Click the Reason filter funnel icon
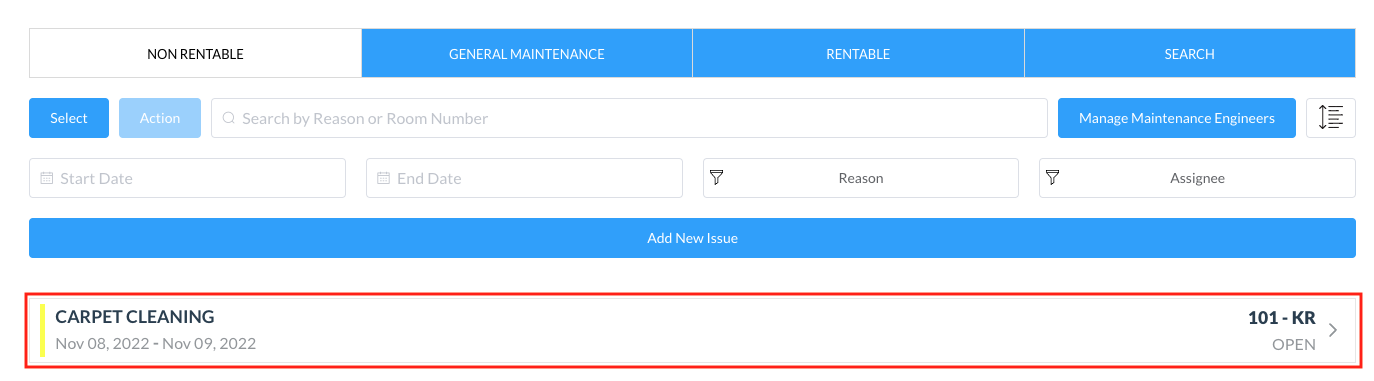This screenshot has width=1374, height=381. pos(716,178)
